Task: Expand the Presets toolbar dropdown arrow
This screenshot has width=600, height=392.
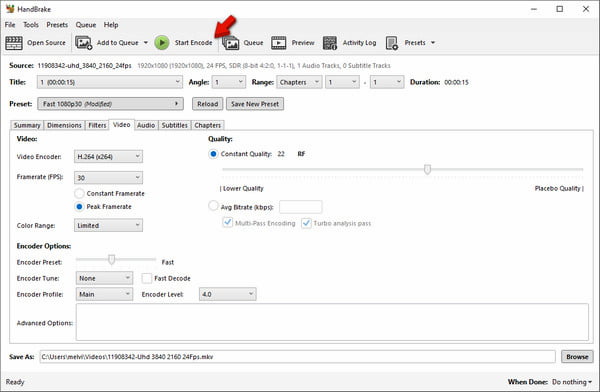Action: click(433, 42)
